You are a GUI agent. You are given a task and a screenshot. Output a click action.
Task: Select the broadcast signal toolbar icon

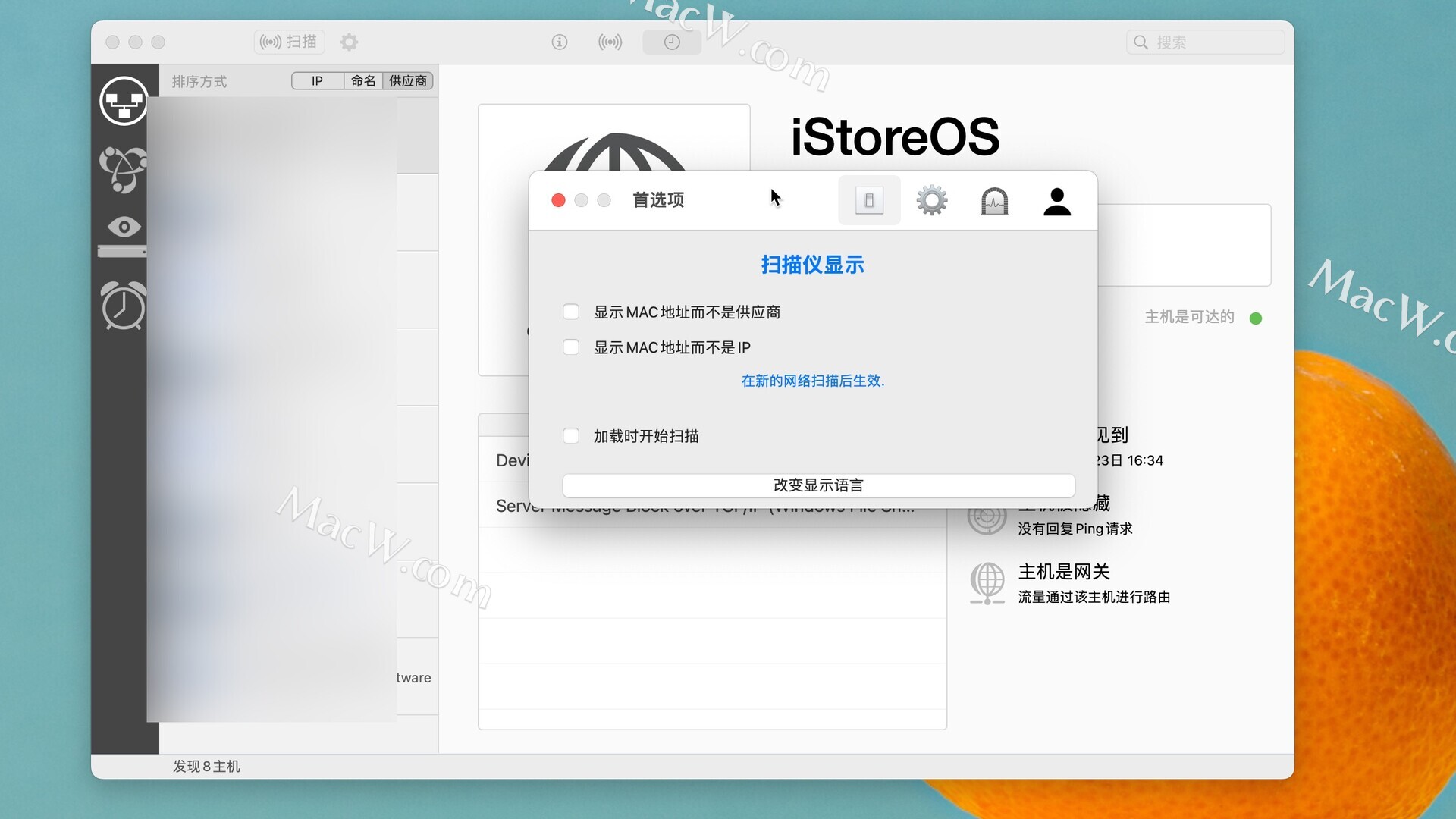tap(610, 42)
